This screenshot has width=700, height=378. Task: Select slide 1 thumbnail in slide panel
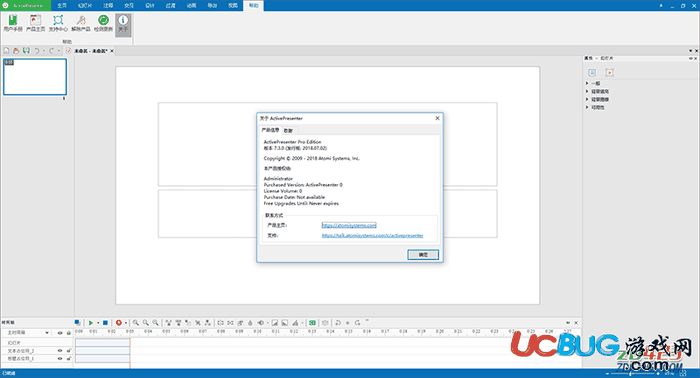pyautogui.click(x=35, y=77)
